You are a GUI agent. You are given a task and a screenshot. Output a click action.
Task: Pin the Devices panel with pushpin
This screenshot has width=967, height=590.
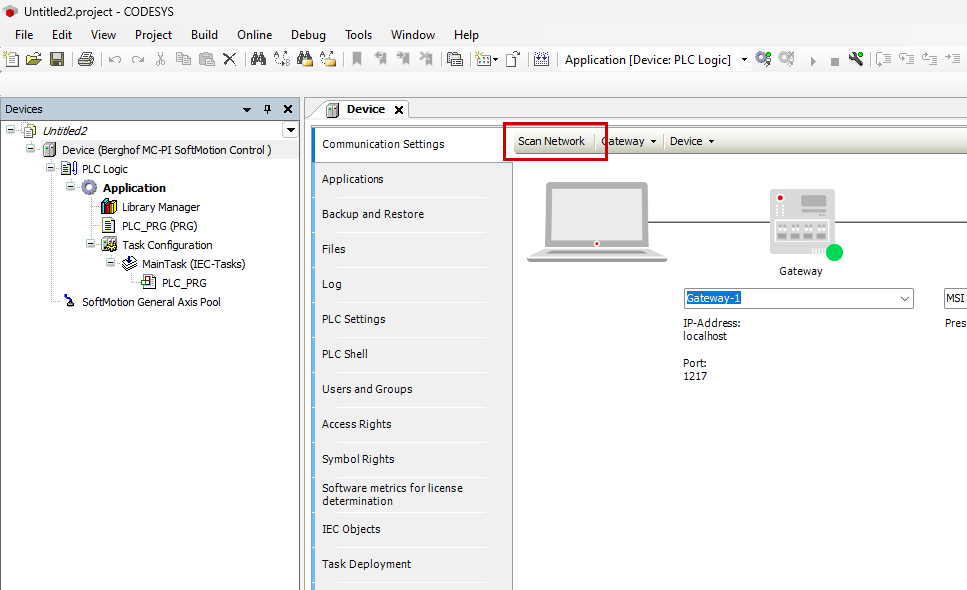coord(267,109)
